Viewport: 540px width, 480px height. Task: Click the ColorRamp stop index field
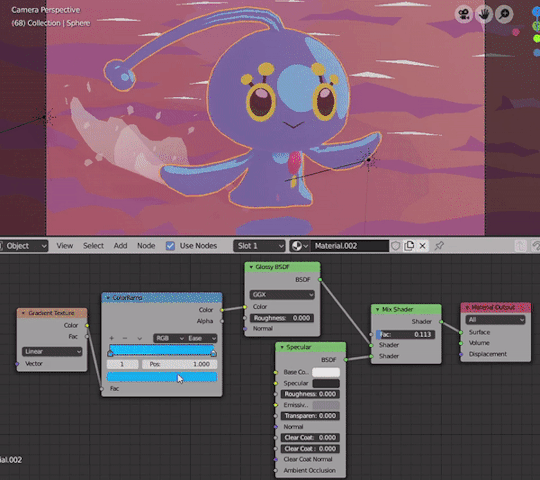[123, 364]
